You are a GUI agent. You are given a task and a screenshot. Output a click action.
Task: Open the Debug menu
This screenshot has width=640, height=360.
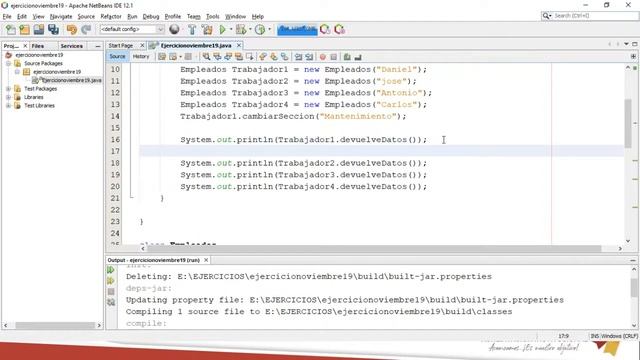click(x=151, y=16)
